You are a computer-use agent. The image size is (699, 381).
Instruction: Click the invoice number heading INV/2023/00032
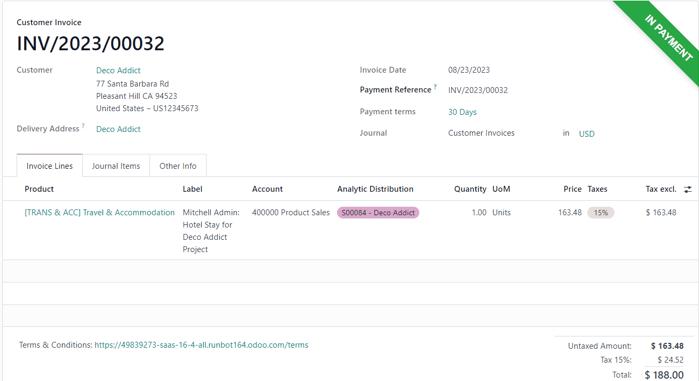pyautogui.click(x=90, y=44)
